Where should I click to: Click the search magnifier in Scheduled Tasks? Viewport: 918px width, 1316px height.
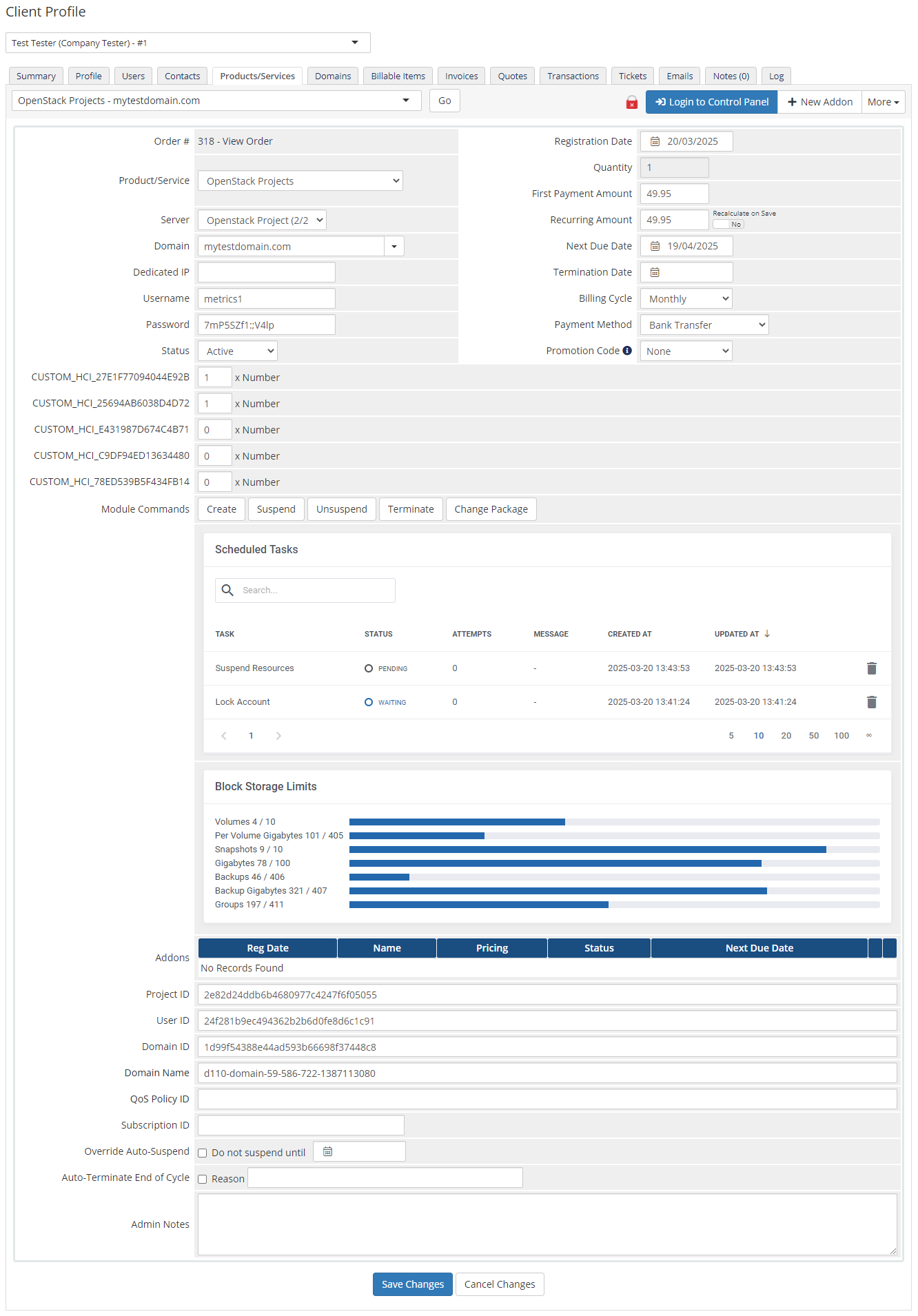pos(227,590)
